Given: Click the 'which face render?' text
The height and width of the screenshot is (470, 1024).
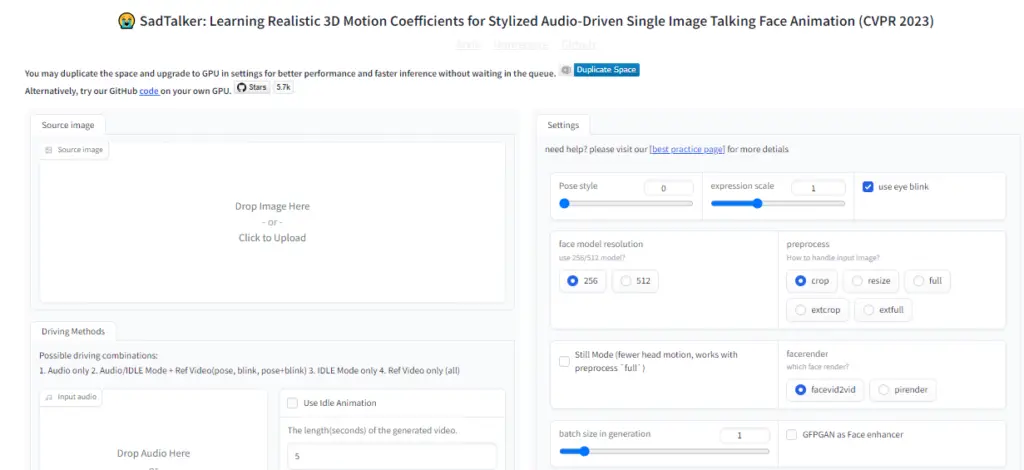Looking at the screenshot, I should pos(818,366).
